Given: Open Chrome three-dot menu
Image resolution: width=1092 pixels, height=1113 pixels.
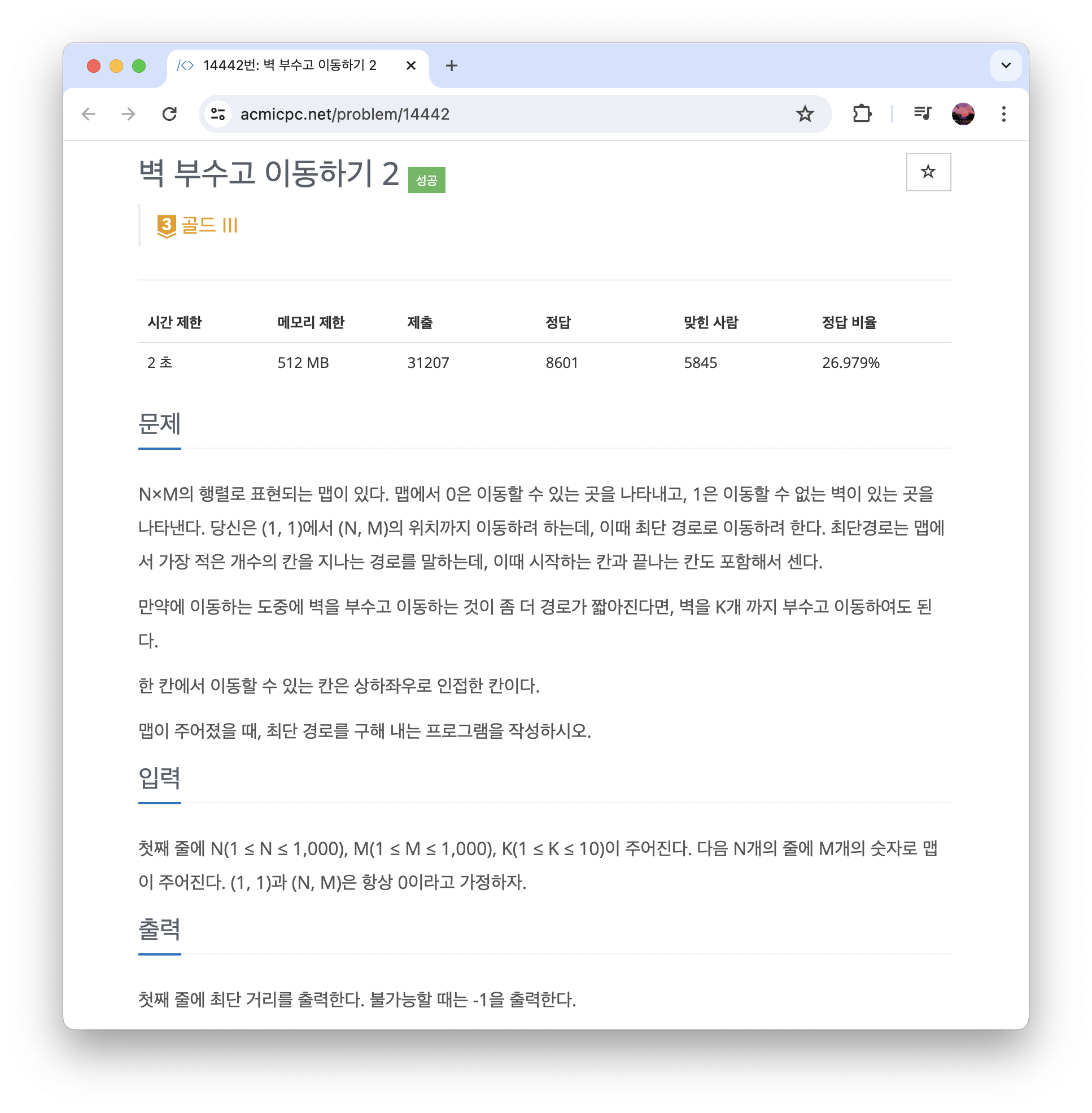Looking at the screenshot, I should pyautogui.click(x=1004, y=114).
